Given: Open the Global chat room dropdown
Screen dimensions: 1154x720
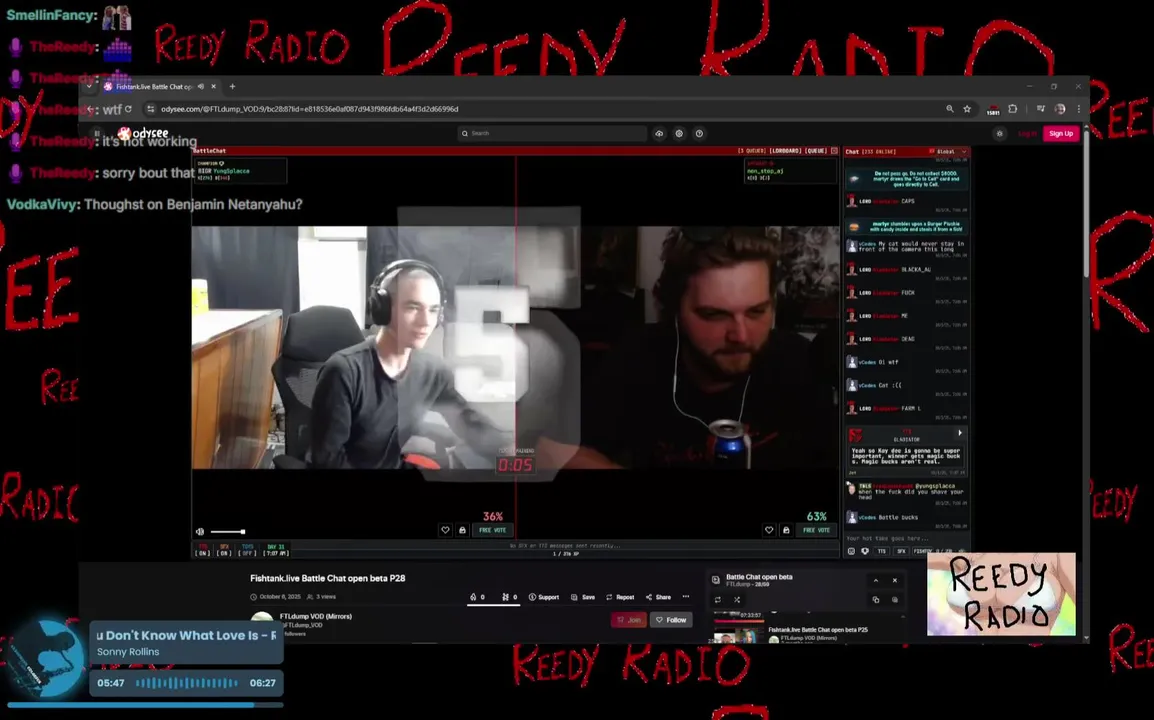Looking at the screenshot, I should (x=948, y=152).
